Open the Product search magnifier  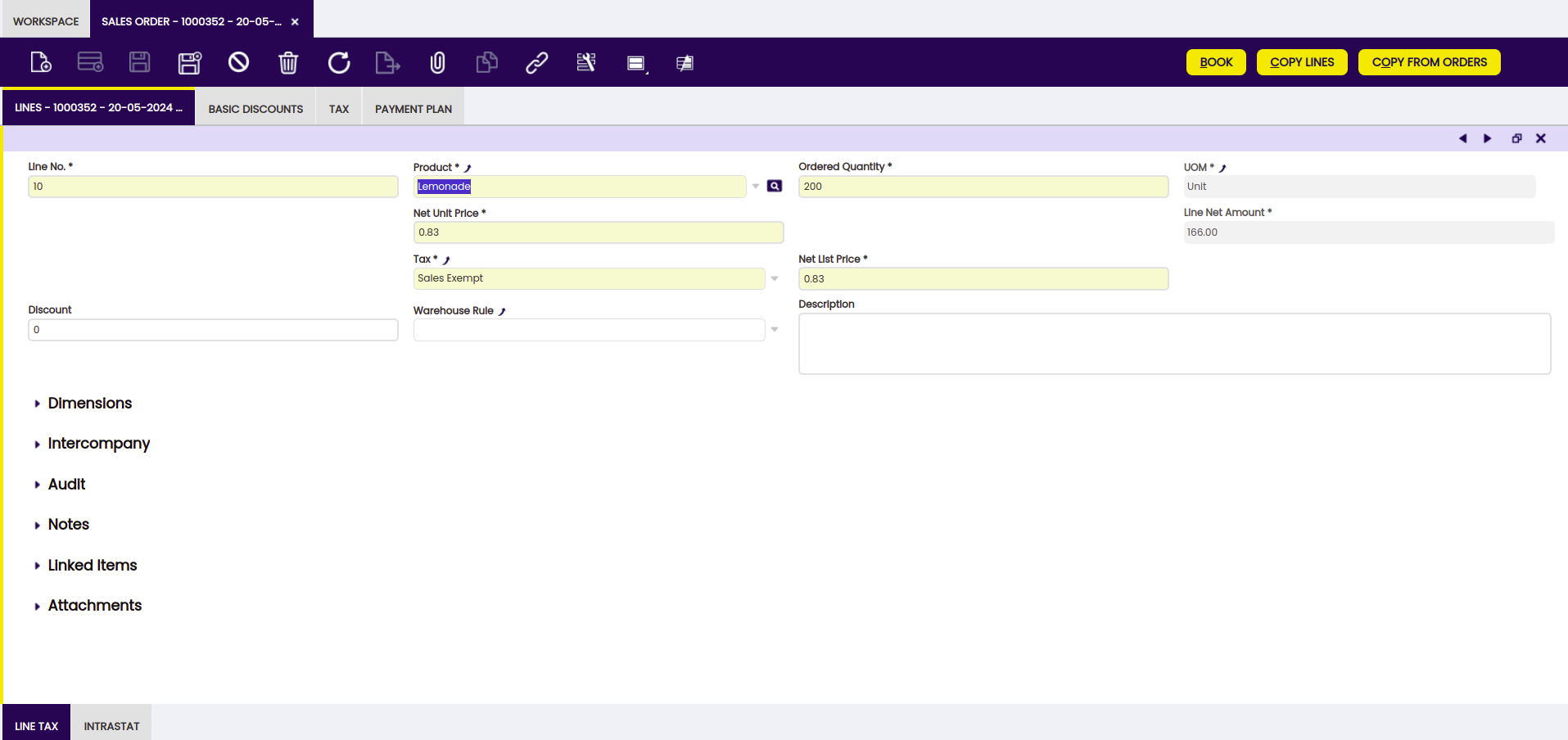pyautogui.click(x=775, y=187)
